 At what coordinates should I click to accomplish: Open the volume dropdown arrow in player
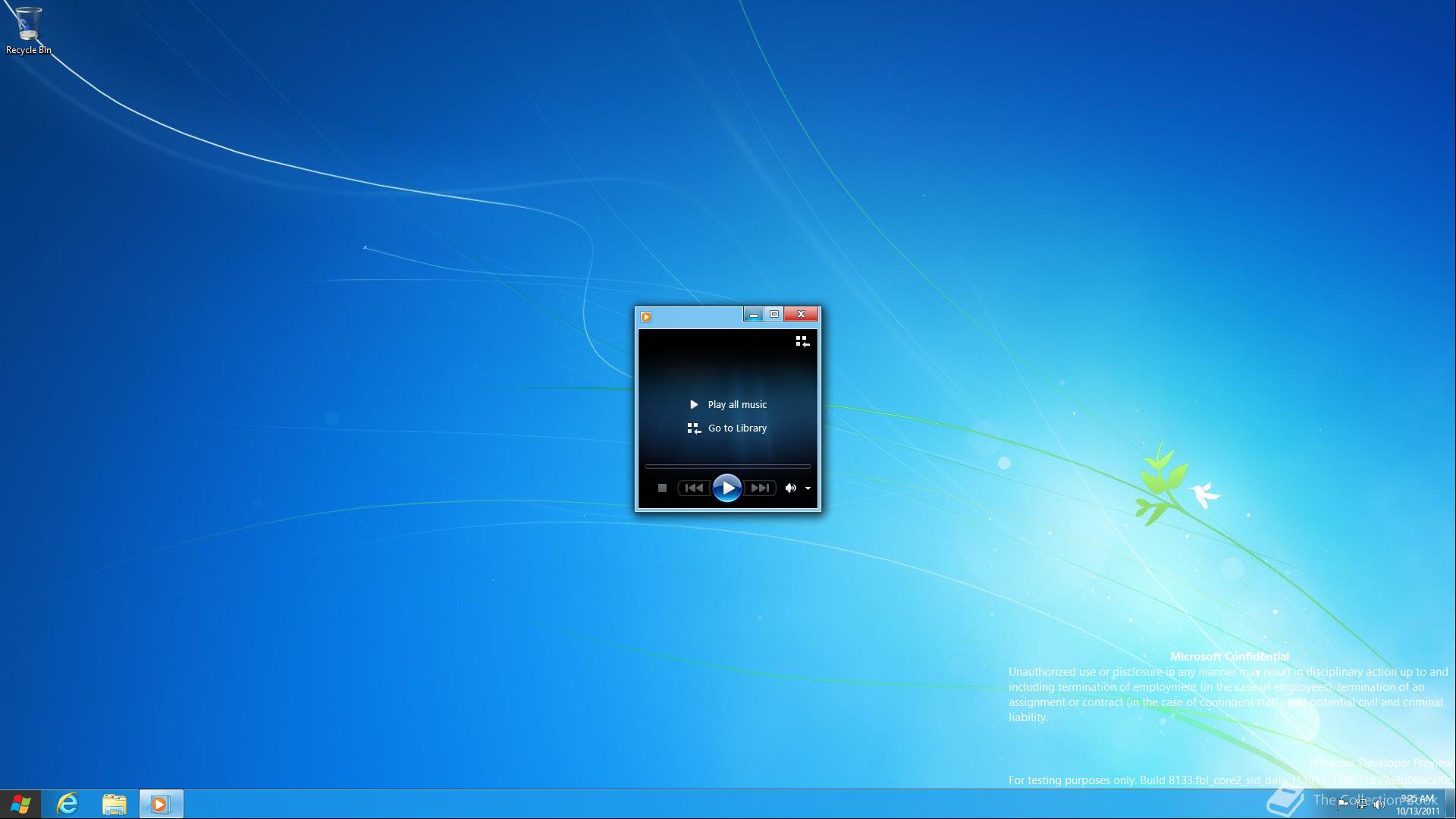point(808,488)
